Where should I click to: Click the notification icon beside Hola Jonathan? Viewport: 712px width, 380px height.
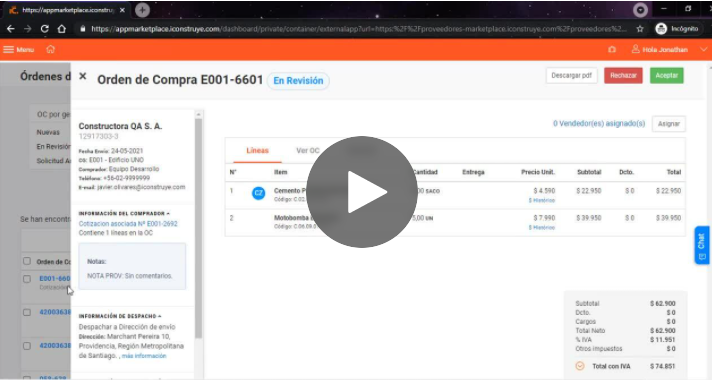tap(612, 49)
